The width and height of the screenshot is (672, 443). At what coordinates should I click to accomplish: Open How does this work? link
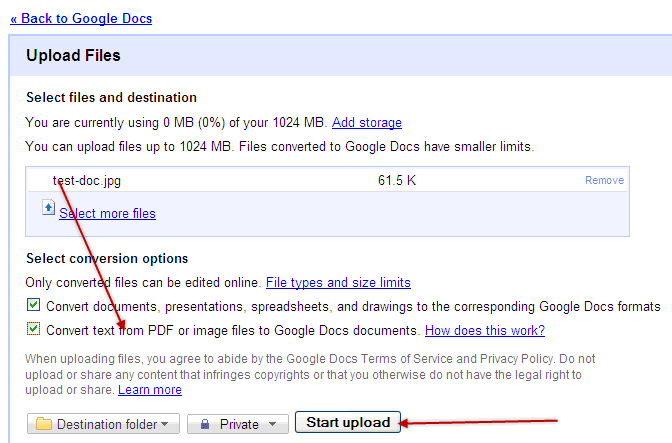tap(485, 331)
